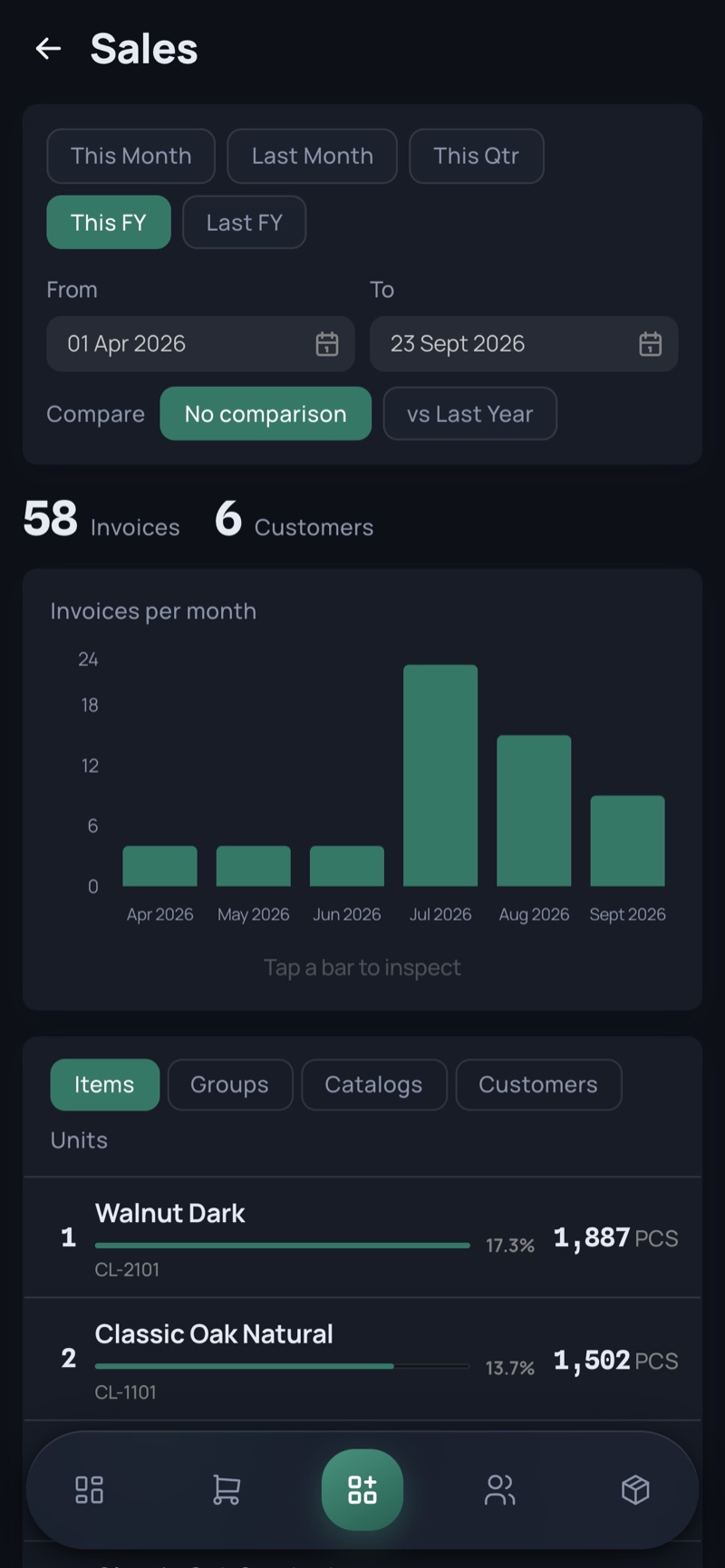
Task: Switch to the Catalogs tab
Action: coord(374,1084)
